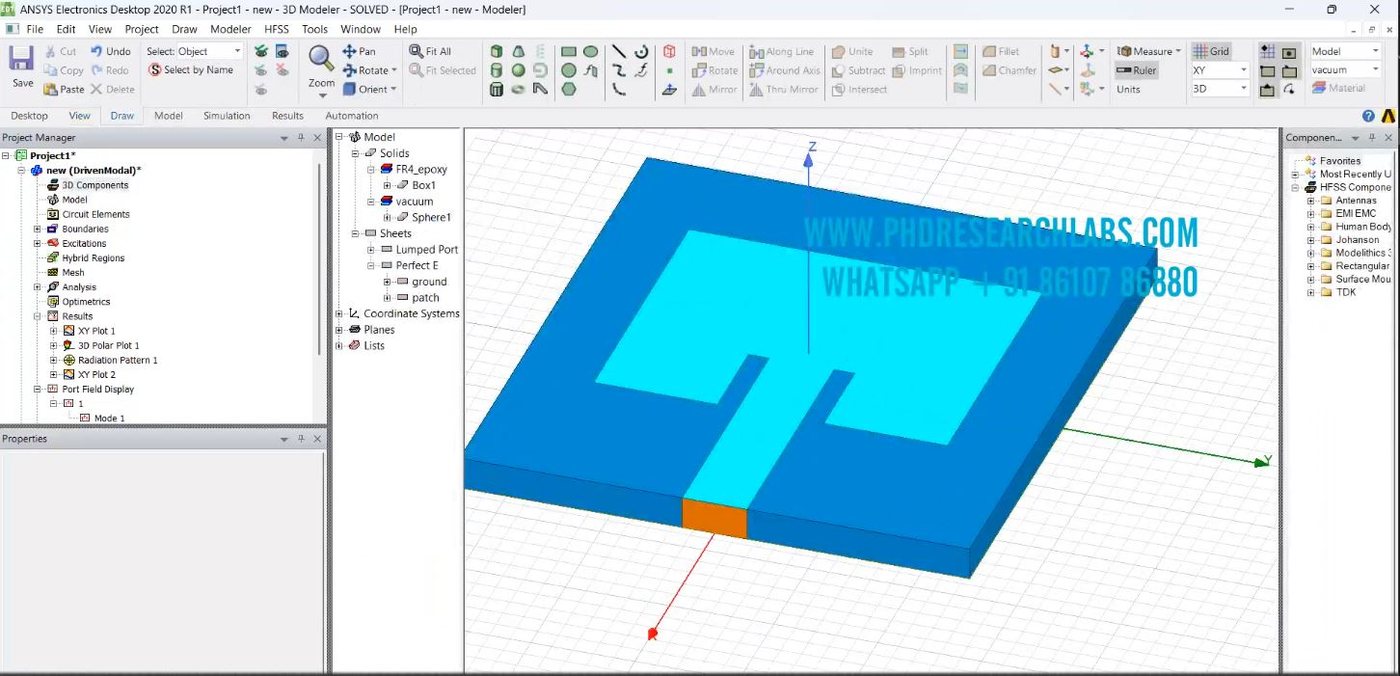Toggle auto-hide pin on Properties panel
This screenshot has width=1400, height=676.
pos(301,439)
